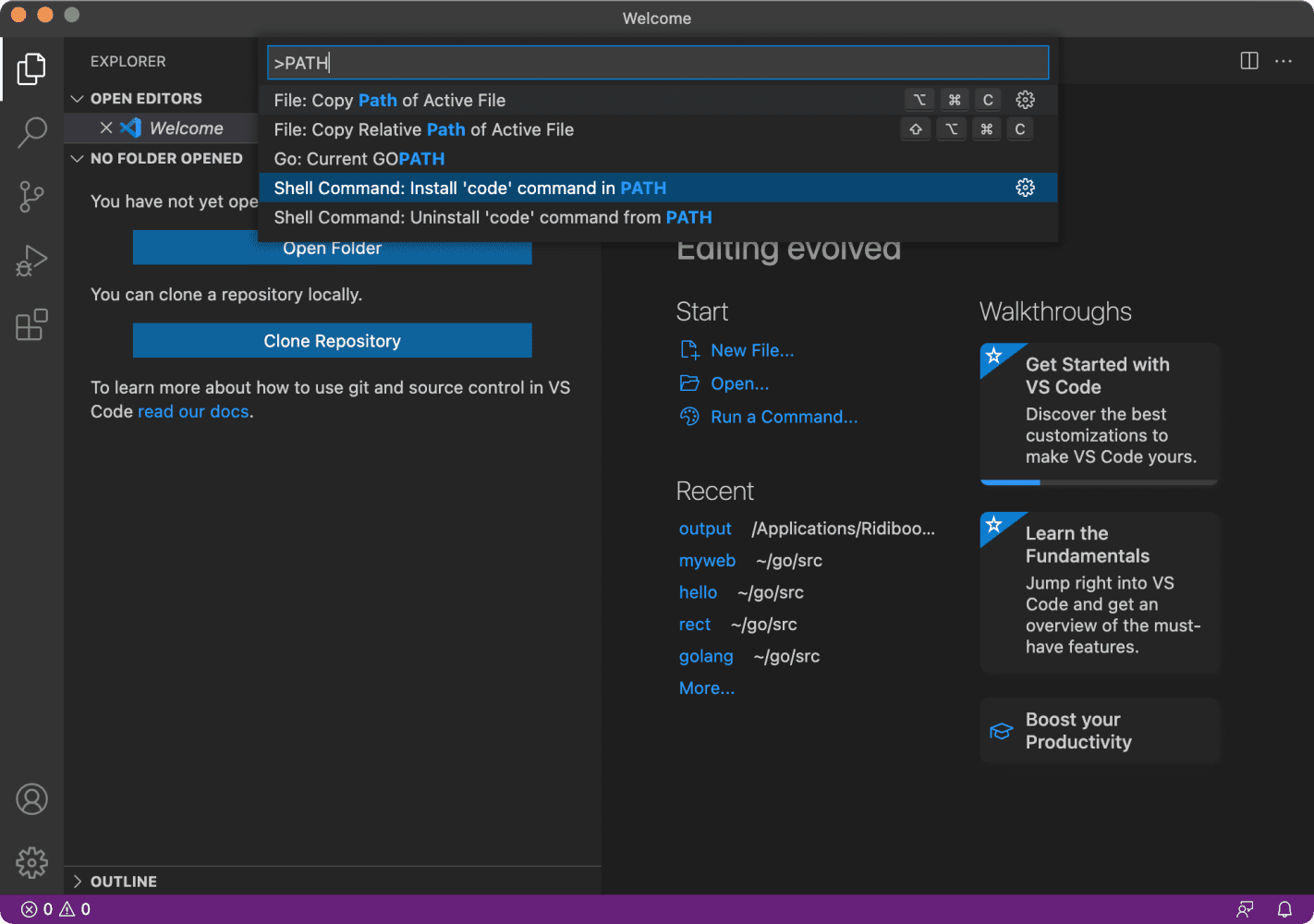Click the VS Code logo beside Welcome

click(131, 128)
